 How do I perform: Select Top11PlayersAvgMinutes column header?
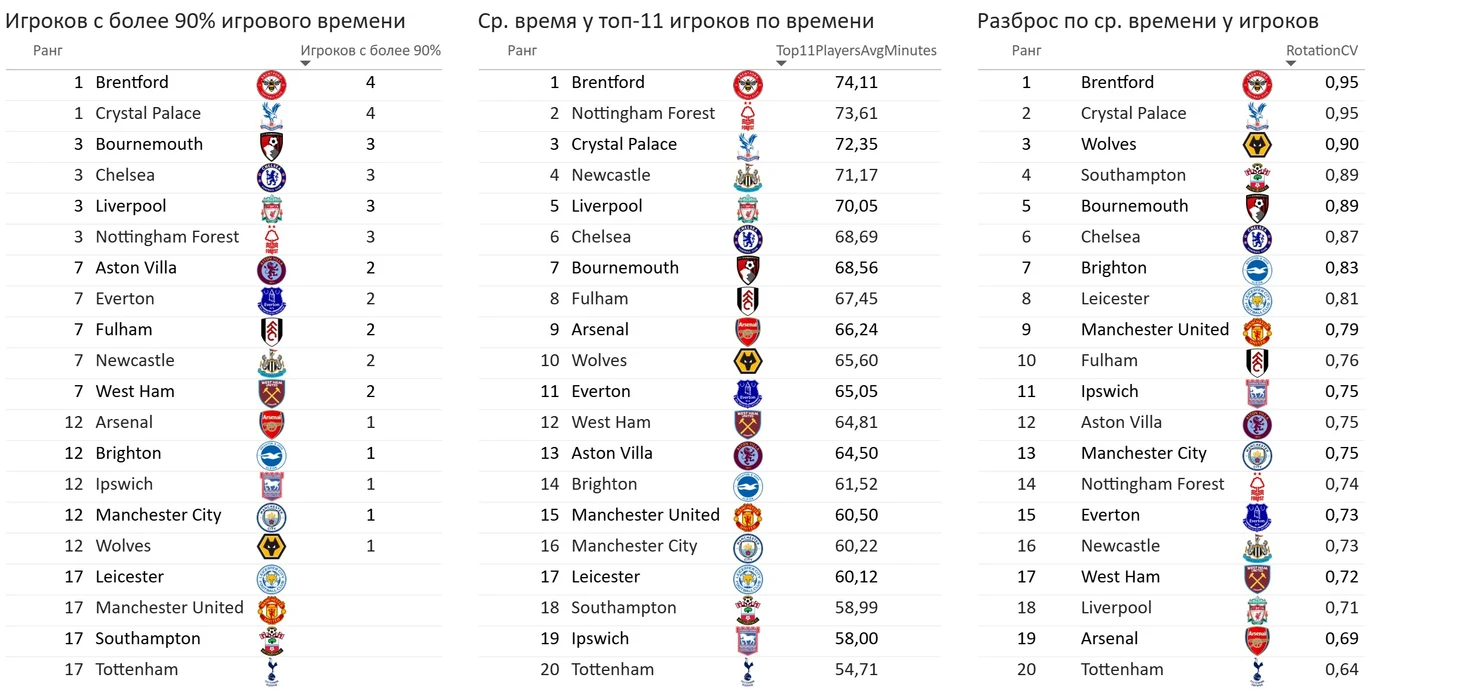click(x=856, y=50)
